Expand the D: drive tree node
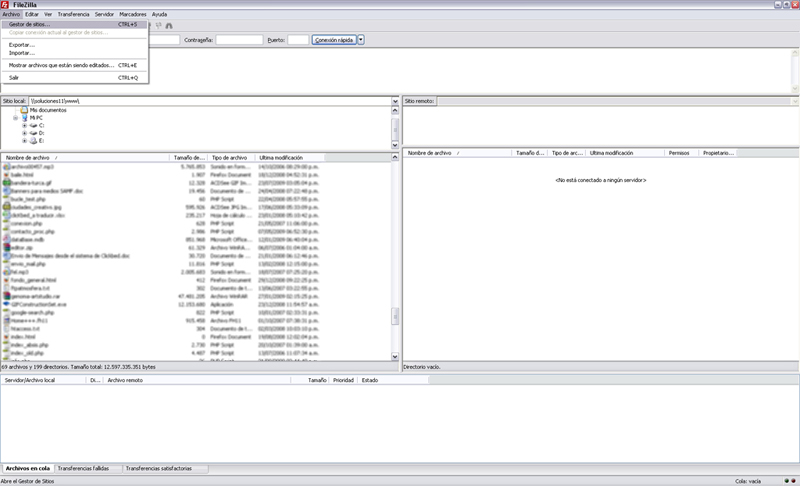Image resolution: width=800 pixels, height=486 pixels. coord(24,133)
